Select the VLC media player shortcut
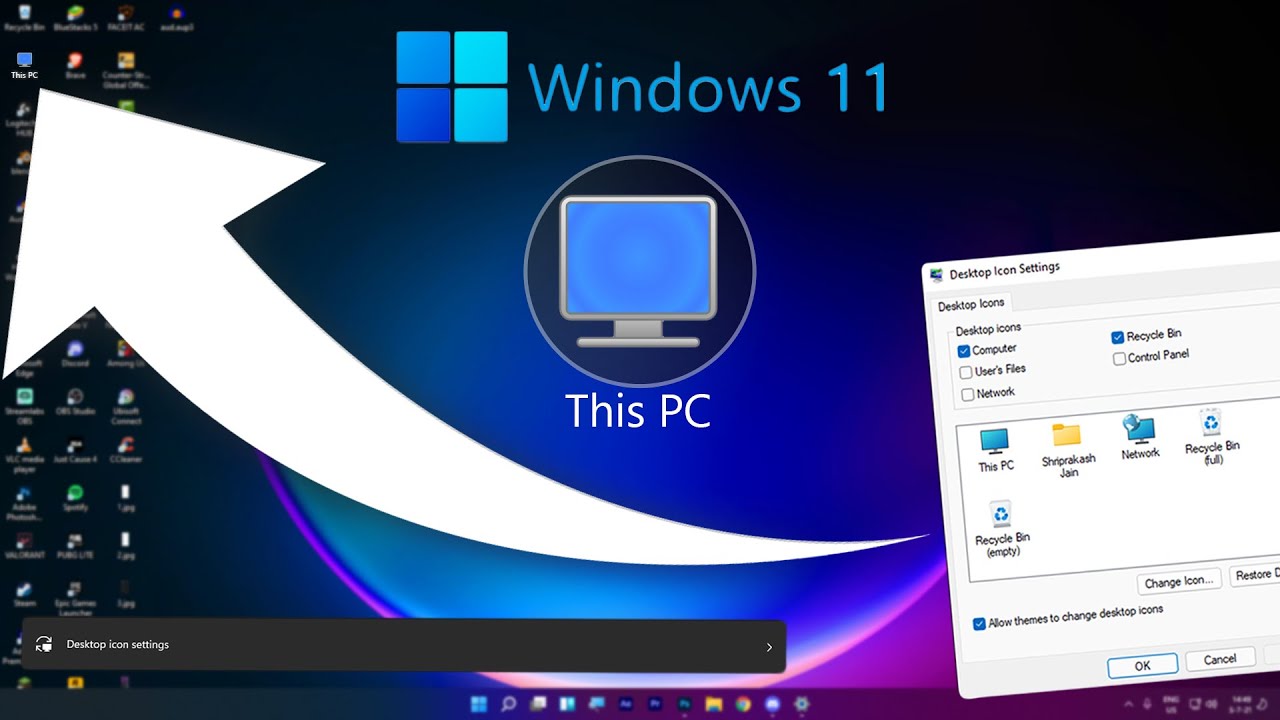1280x720 pixels. click(x=25, y=455)
